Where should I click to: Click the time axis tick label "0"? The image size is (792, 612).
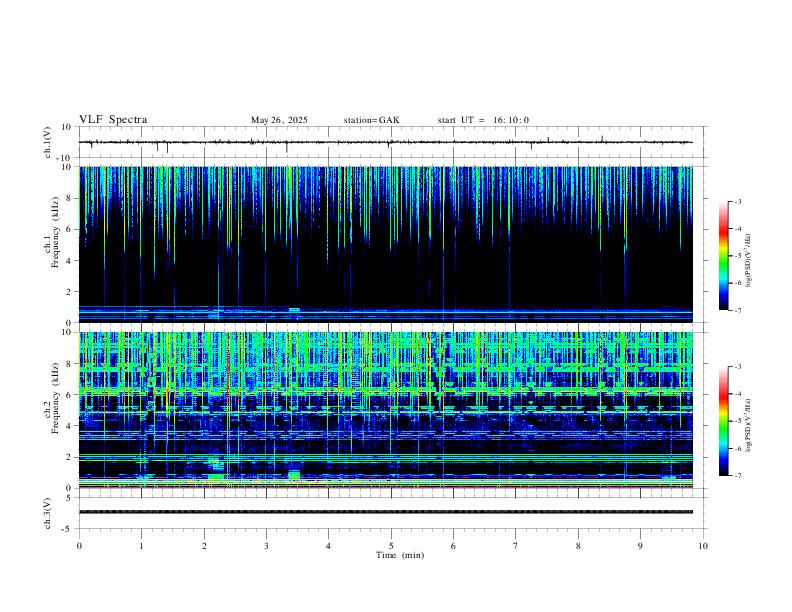click(79, 546)
